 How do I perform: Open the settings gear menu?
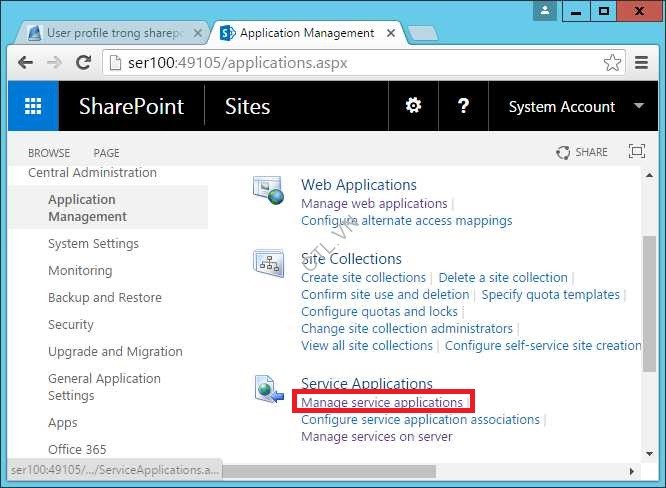click(x=412, y=107)
